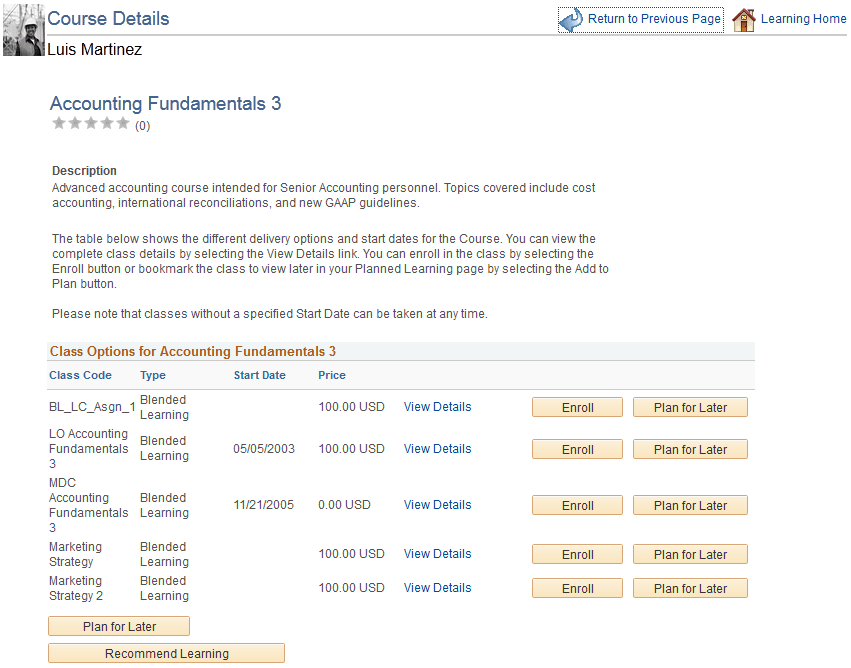Open the ratings count link
851x668 pixels.
pyautogui.click(x=142, y=125)
